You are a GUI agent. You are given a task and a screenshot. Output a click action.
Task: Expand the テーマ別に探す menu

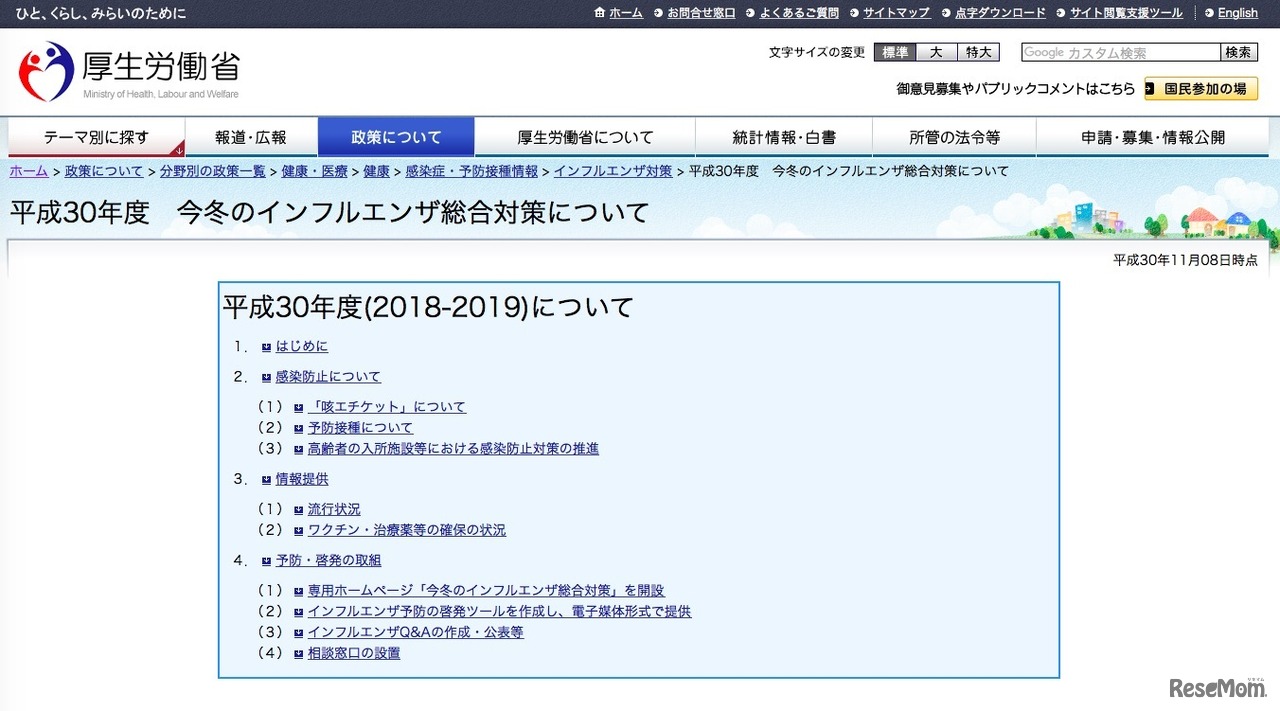(96, 138)
